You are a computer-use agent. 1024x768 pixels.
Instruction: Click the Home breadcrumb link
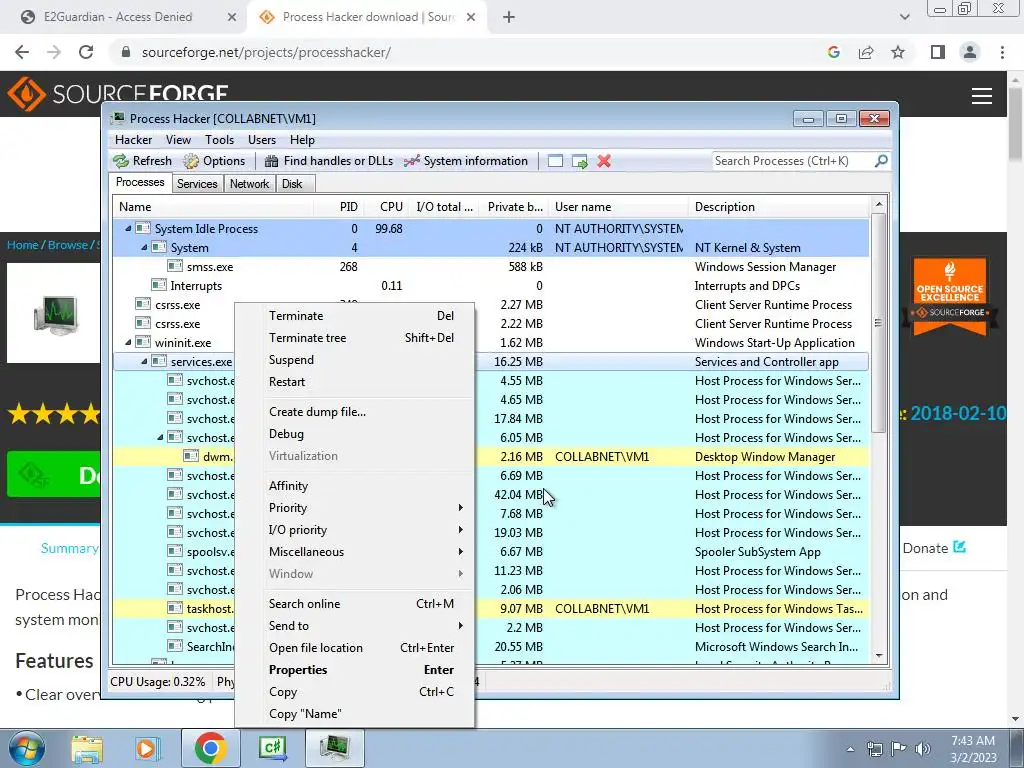point(22,245)
